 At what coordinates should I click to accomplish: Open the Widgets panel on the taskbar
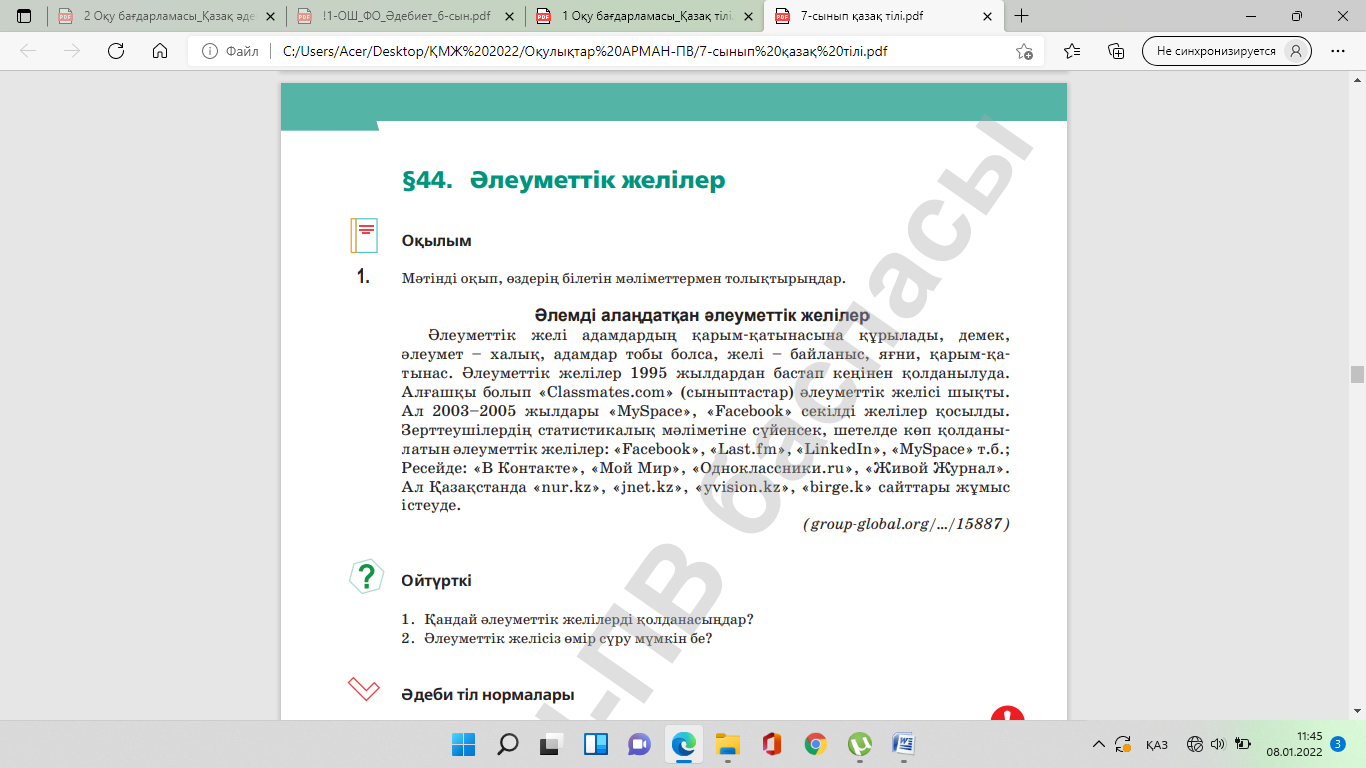pyautogui.click(x=595, y=744)
